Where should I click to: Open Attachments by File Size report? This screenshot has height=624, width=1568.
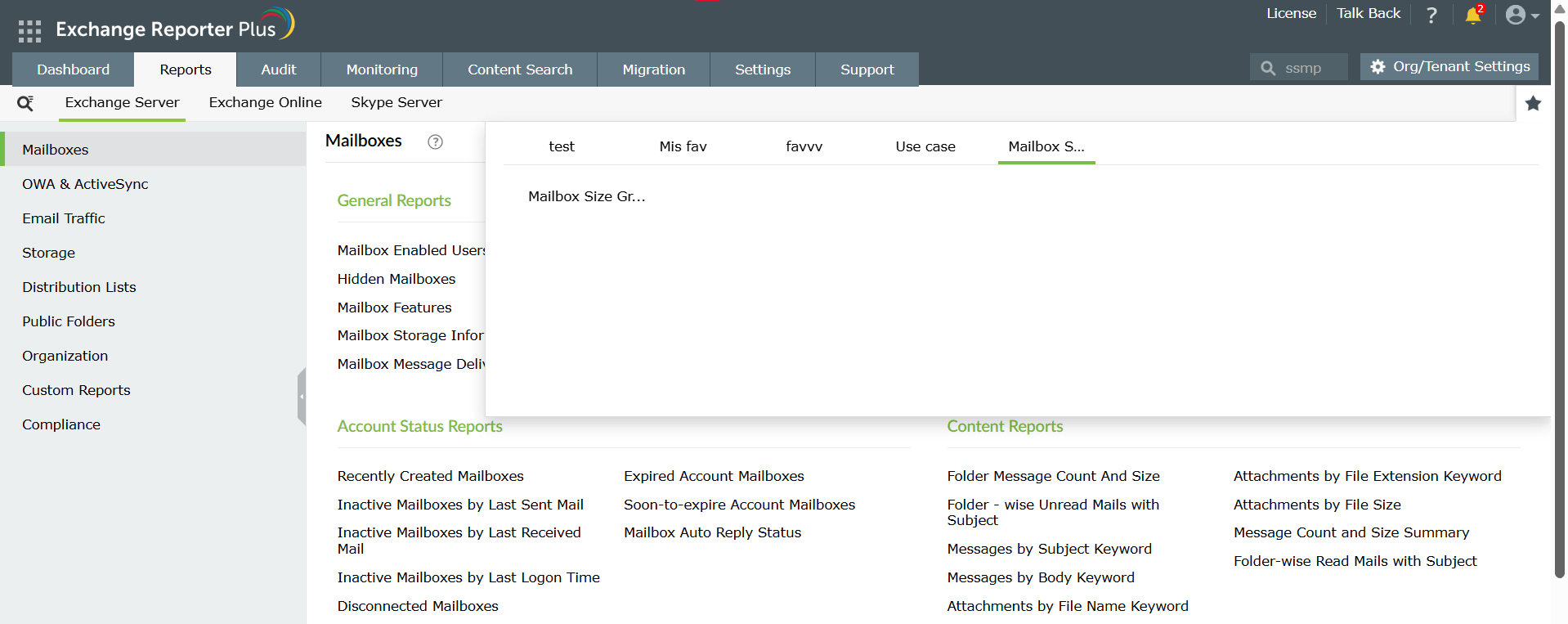[x=1317, y=505]
